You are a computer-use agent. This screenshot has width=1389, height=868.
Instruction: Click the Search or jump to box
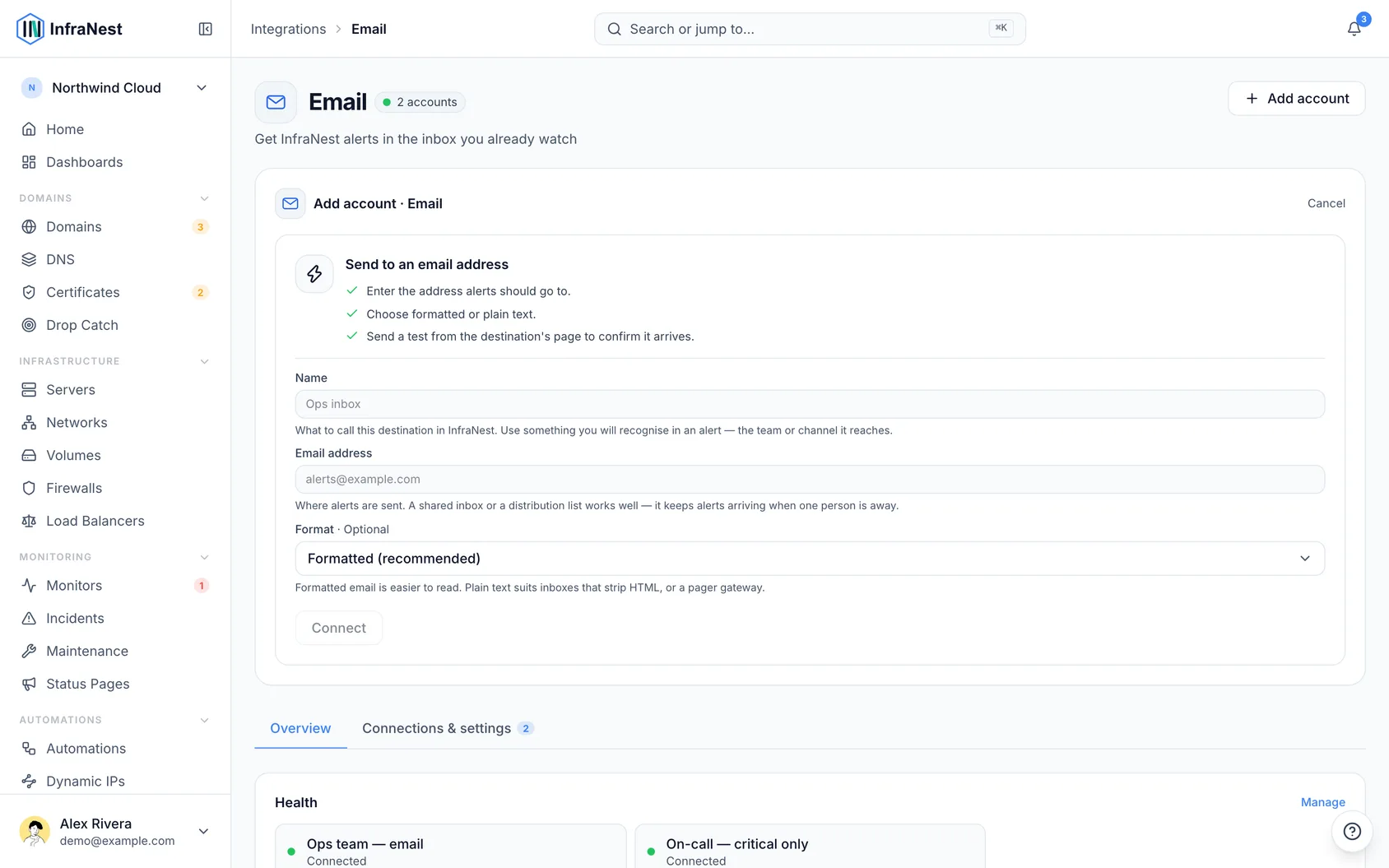[x=810, y=29]
